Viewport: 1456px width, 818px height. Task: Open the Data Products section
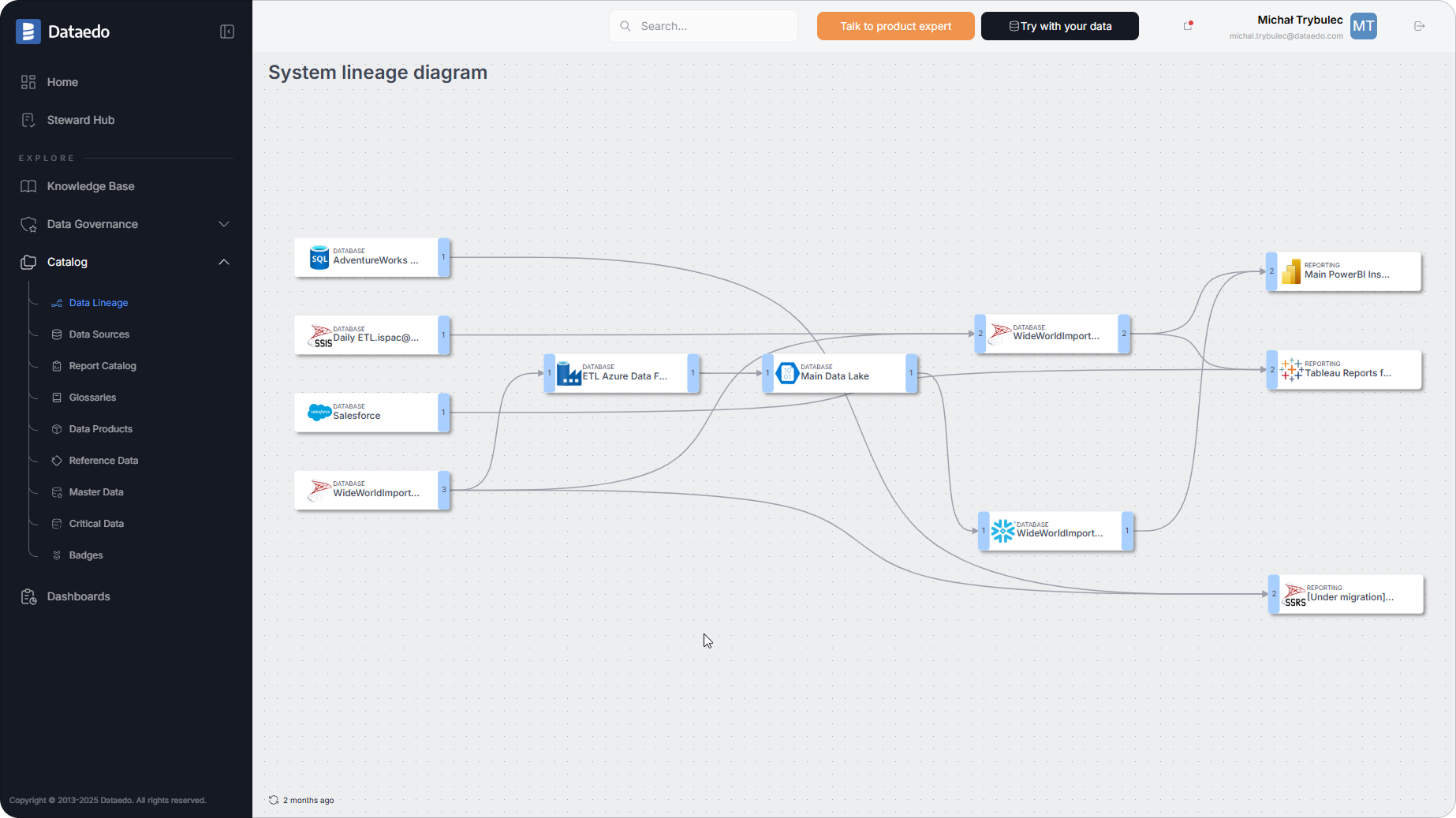(100, 428)
